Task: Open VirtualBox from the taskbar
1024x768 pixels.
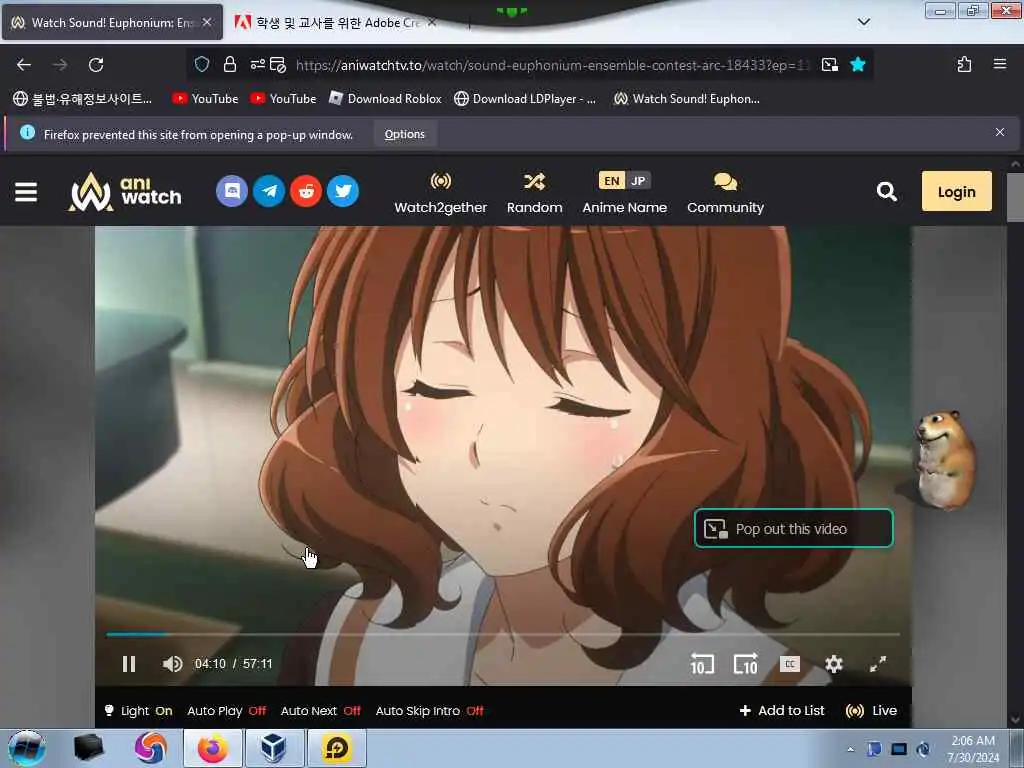Action: pyautogui.click(x=274, y=748)
